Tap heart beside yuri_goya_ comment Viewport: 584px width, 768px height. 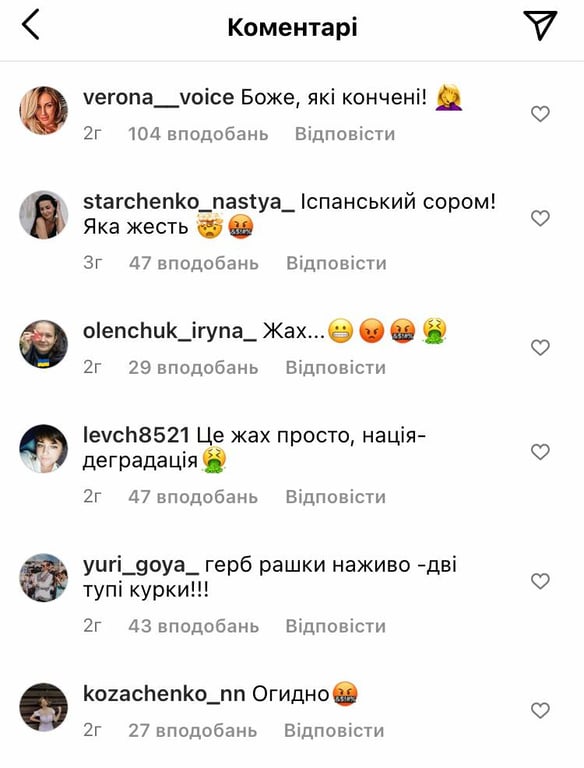540,581
